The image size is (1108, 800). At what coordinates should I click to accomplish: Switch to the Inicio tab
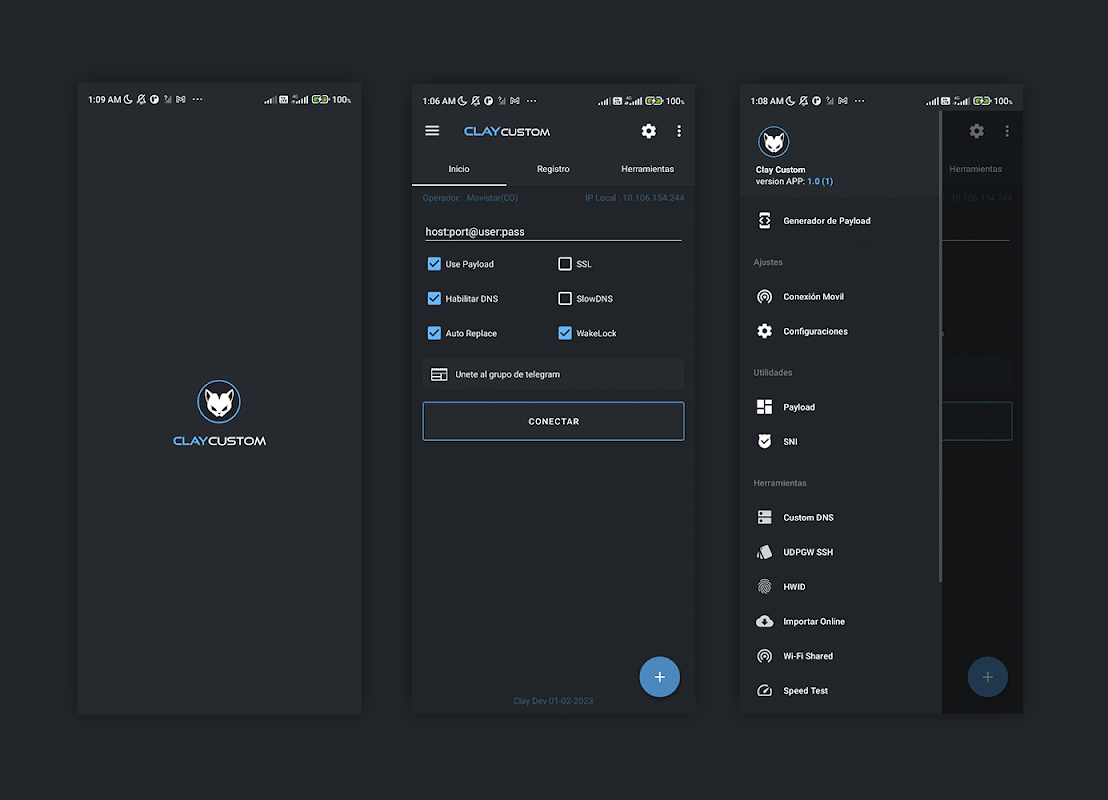tap(459, 169)
